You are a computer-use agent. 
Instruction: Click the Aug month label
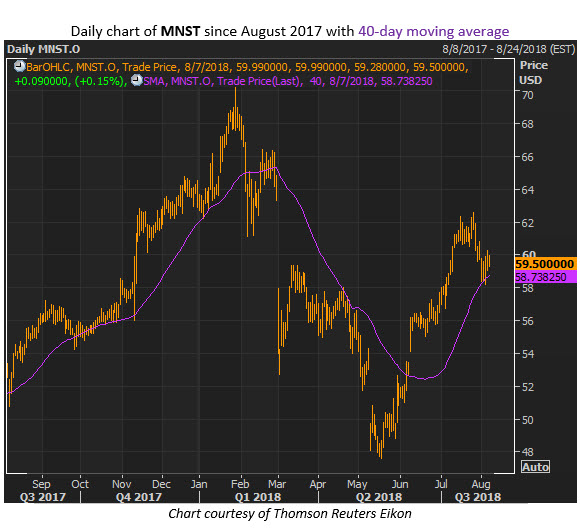(x=481, y=484)
